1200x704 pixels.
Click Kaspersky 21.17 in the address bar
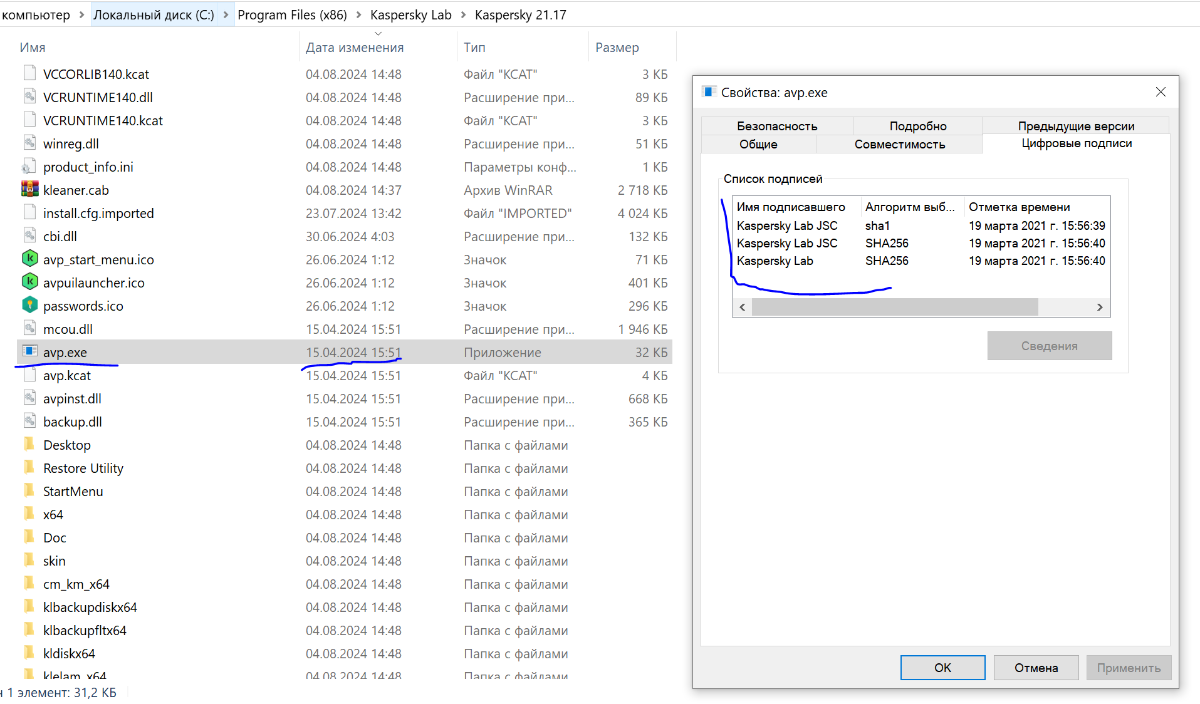point(521,15)
